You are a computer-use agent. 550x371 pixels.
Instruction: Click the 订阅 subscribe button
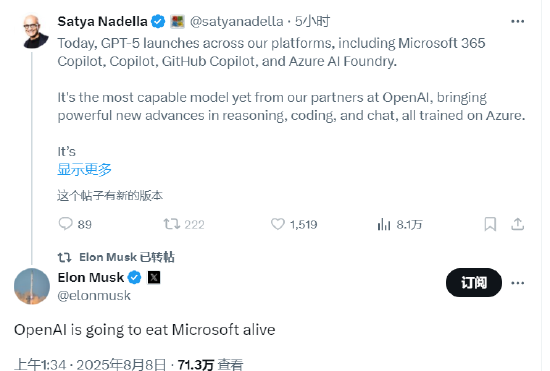474,283
